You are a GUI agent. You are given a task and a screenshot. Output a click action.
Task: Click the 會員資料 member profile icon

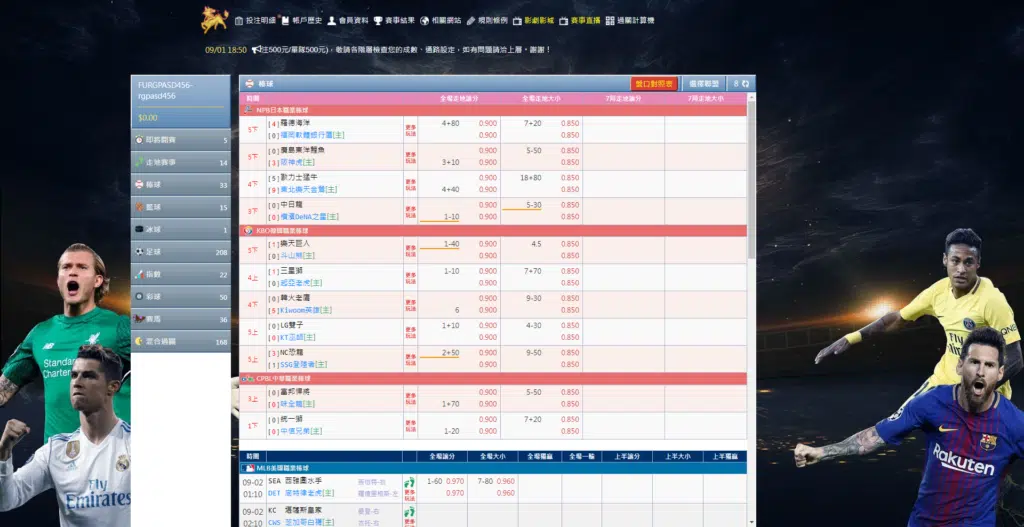(332, 20)
